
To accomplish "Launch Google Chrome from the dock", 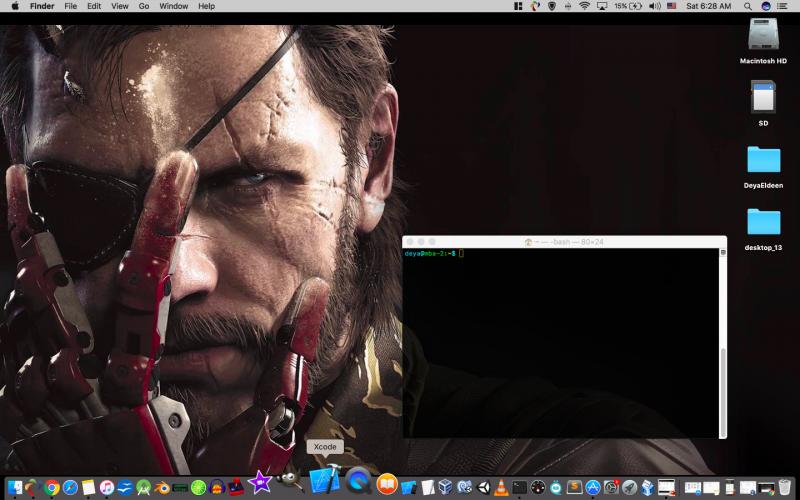I will (51, 488).
